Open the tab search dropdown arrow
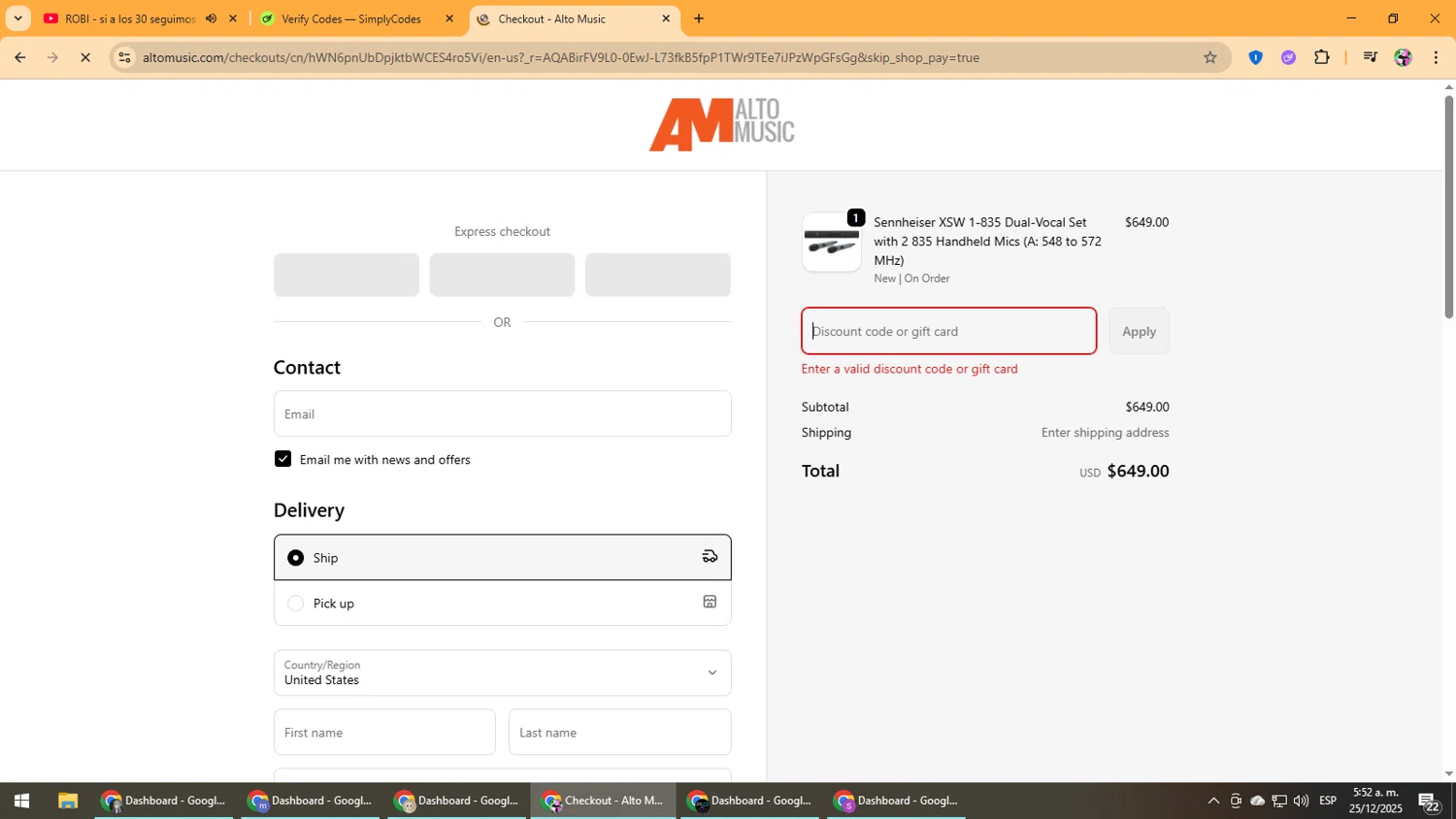1456x819 pixels. pos(17,18)
